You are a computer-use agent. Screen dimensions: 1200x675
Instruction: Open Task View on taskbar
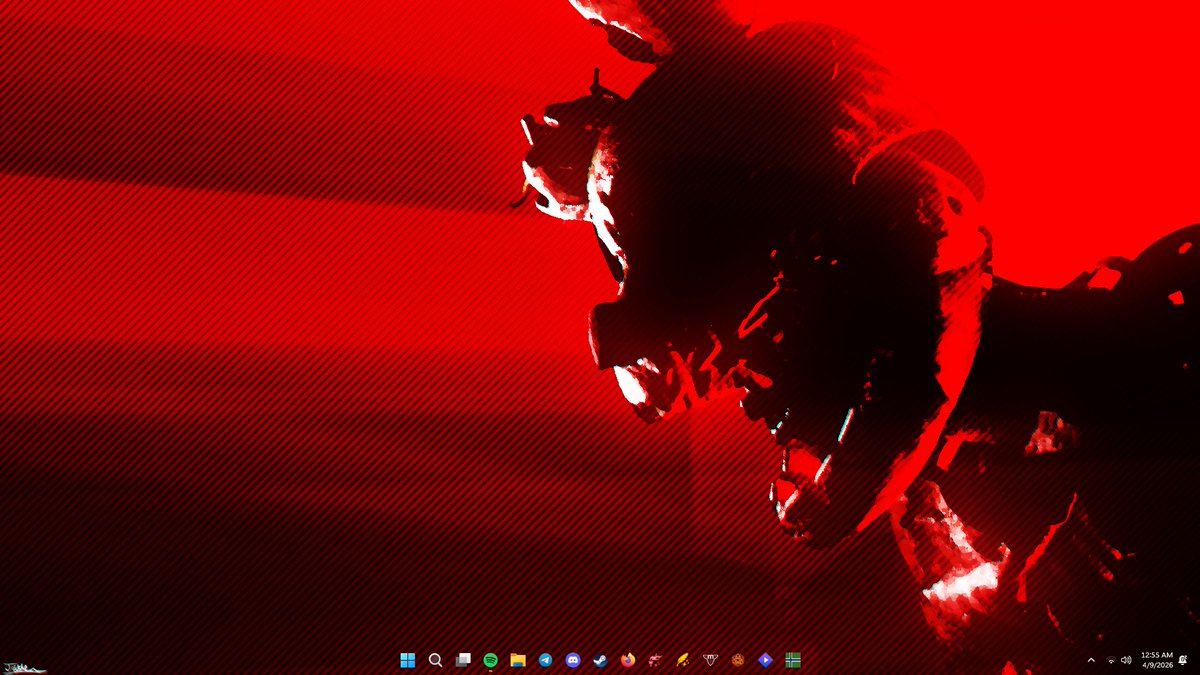463,660
